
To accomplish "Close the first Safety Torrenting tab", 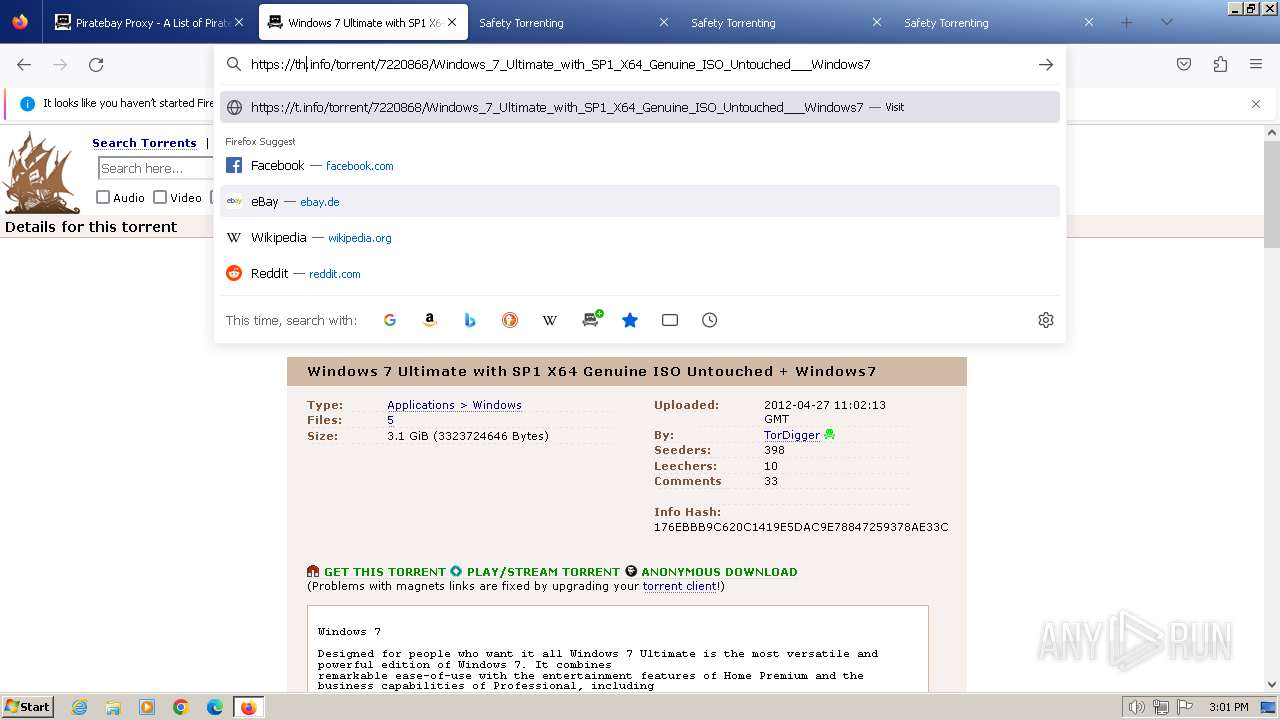I will [x=664, y=22].
